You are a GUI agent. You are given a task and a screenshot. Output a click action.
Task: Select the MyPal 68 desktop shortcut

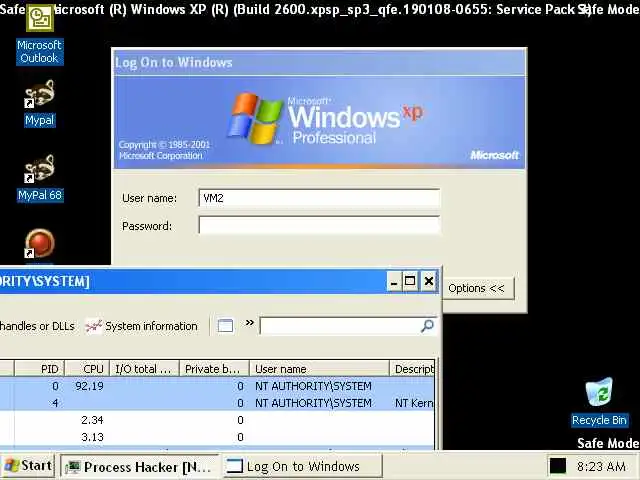pyautogui.click(x=40, y=178)
